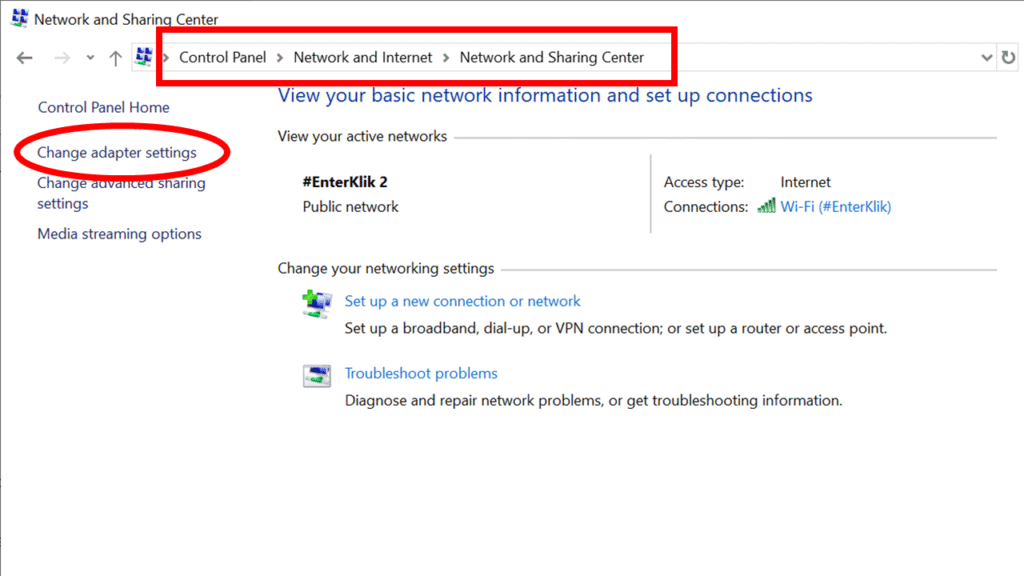Expand the chevron after Network and Internet breadcrumb
The image size is (1024, 576).
click(446, 58)
